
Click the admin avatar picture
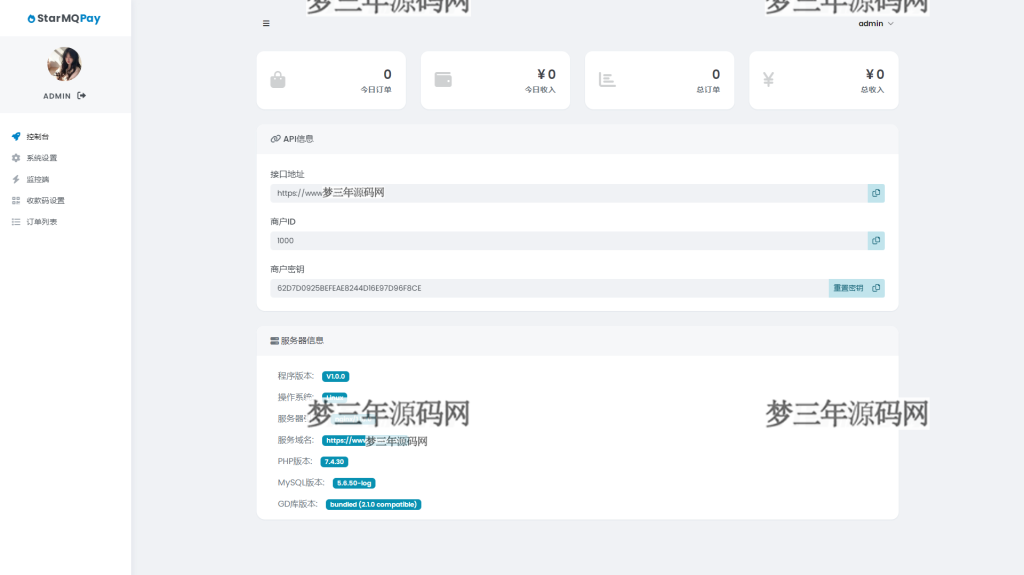[64, 64]
